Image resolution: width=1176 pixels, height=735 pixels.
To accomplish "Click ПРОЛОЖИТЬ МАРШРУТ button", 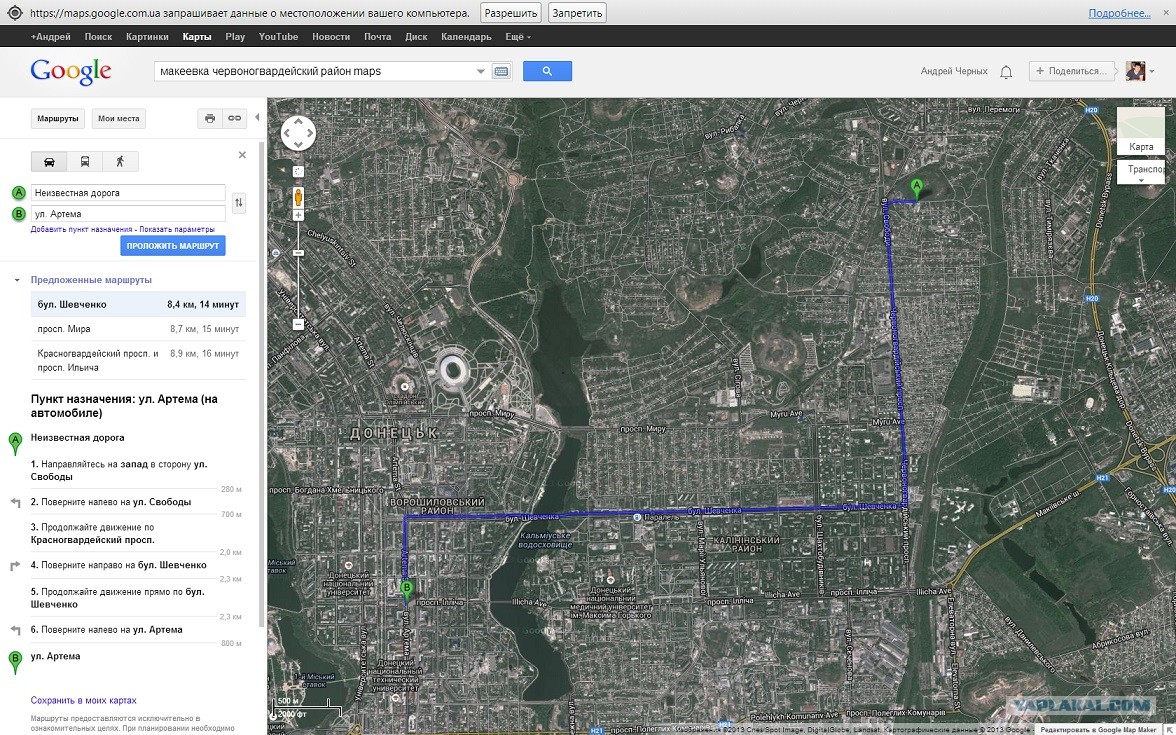I will pyautogui.click(x=172, y=246).
